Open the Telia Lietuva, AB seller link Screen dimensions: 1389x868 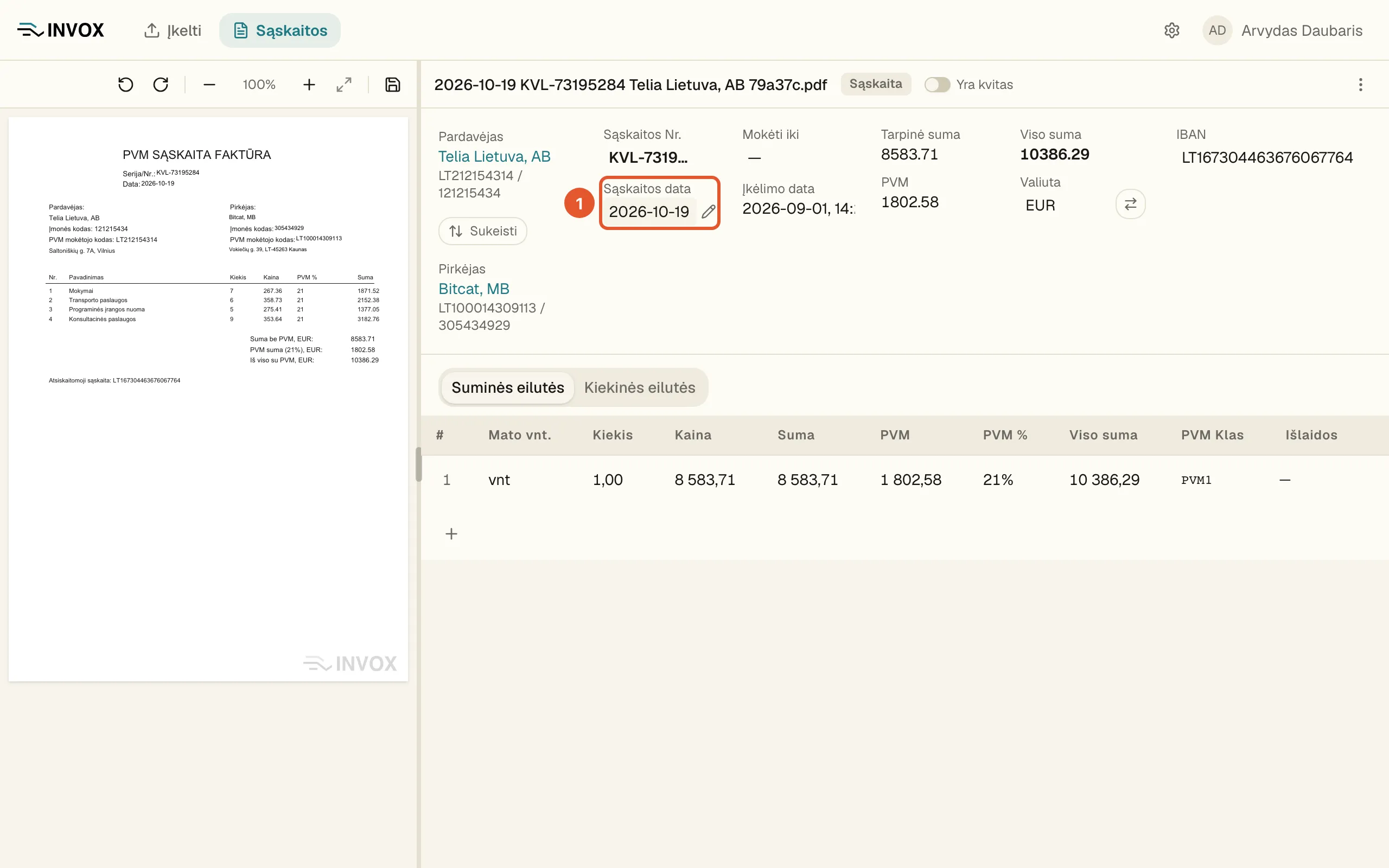pyautogui.click(x=494, y=157)
